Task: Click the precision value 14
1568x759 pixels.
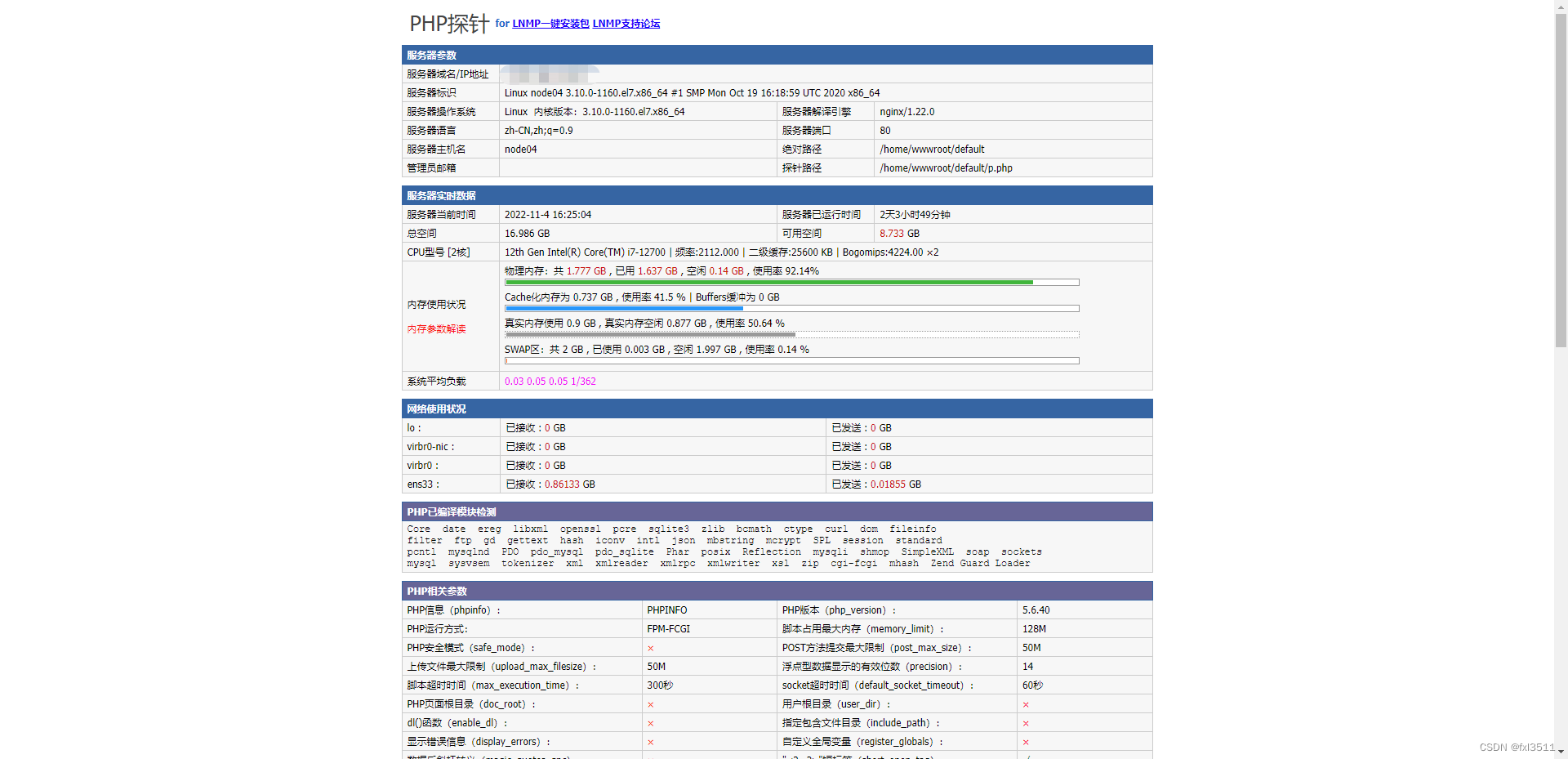Action: (x=1027, y=667)
